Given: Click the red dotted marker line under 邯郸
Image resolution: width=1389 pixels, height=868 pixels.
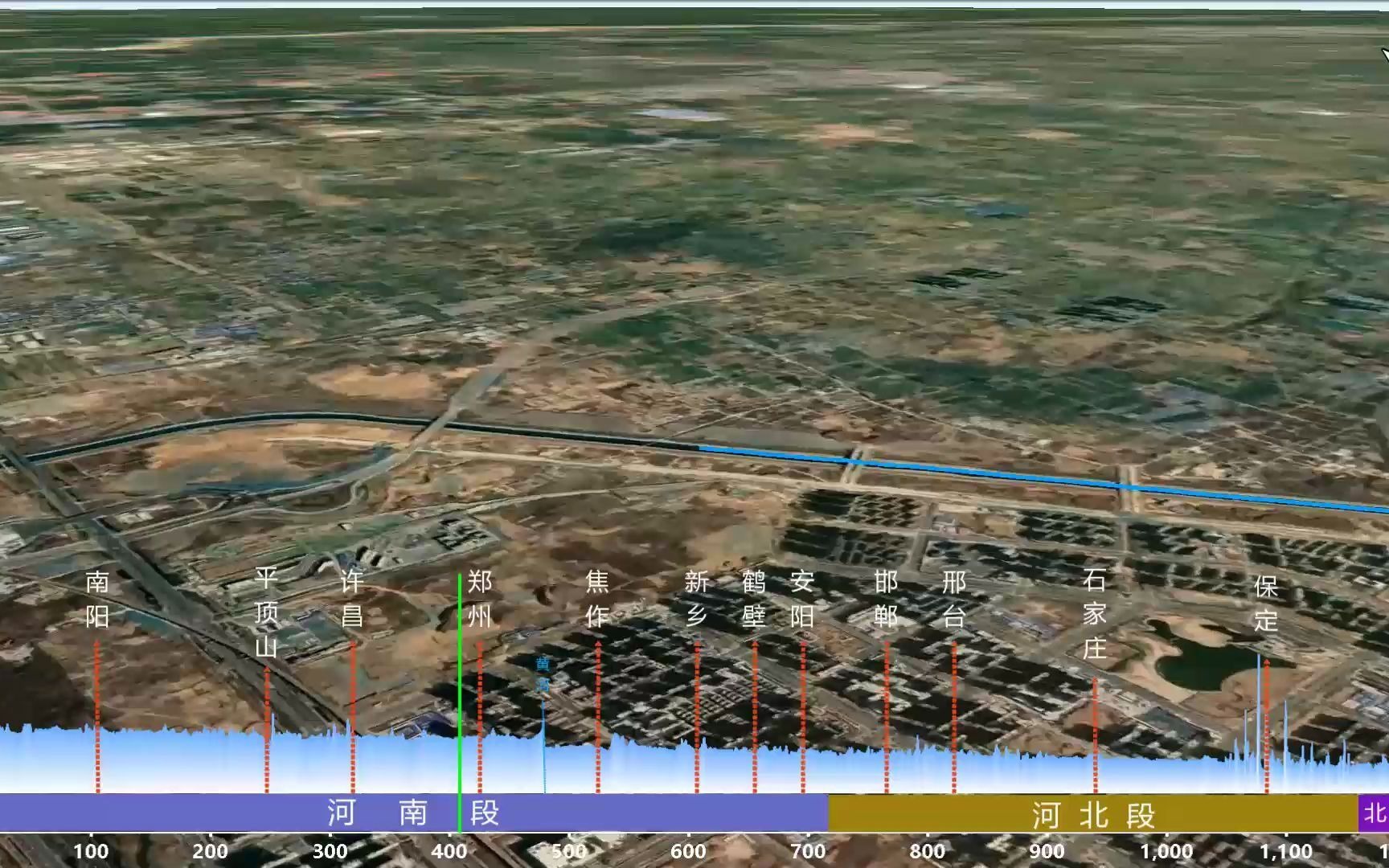Looking at the screenshot, I should click(887, 717).
